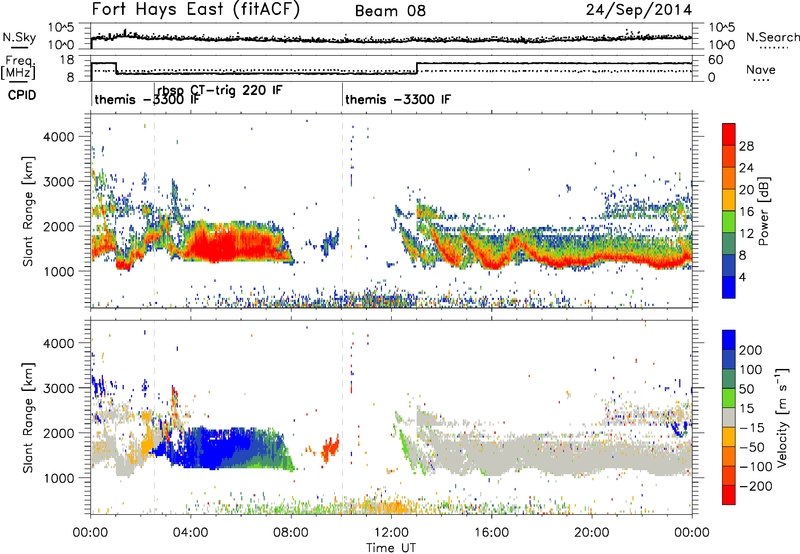Click the 'Time UT' axis title

(x=391, y=548)
